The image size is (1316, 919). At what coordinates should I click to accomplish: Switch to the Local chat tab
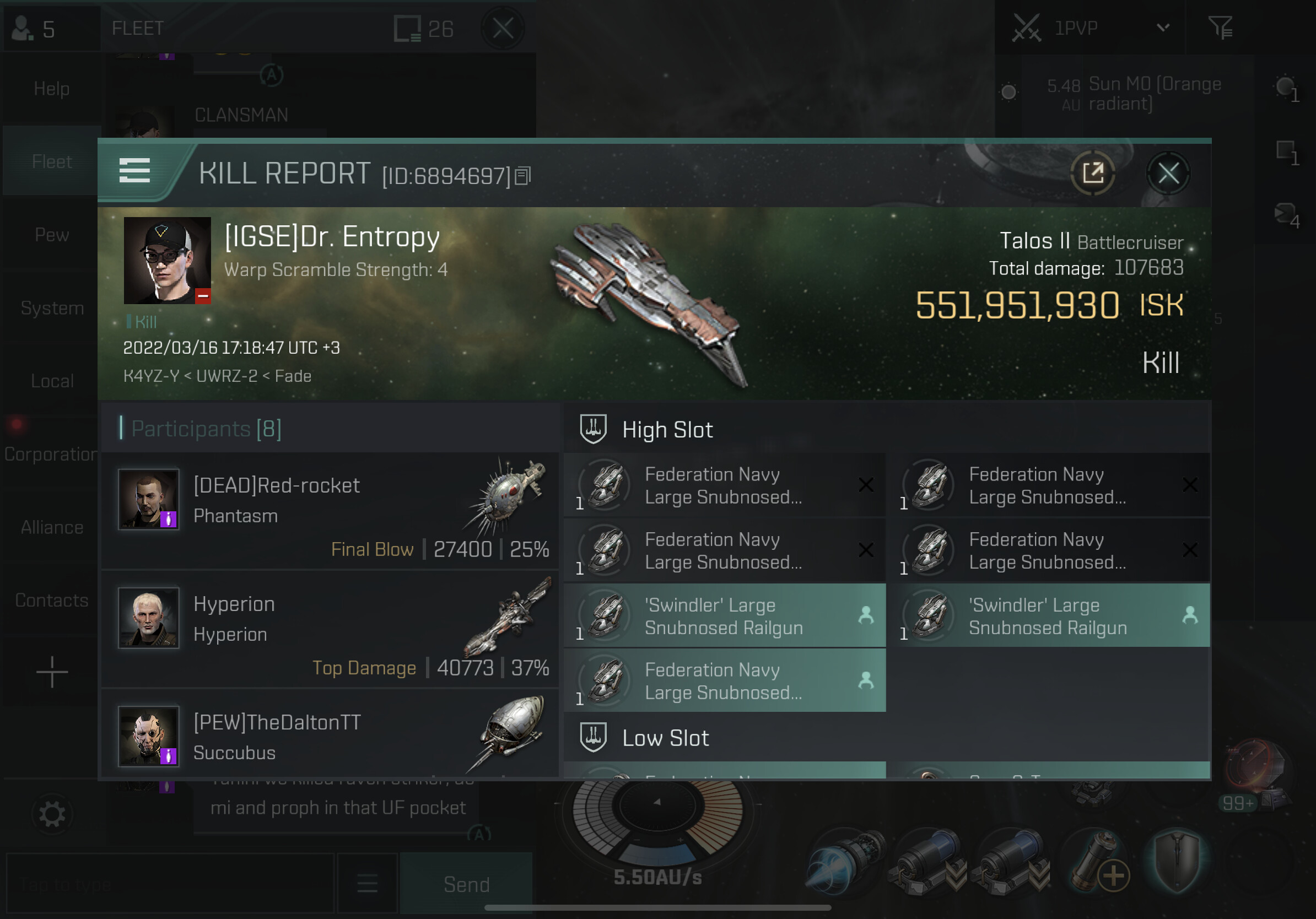pos(52,381)
